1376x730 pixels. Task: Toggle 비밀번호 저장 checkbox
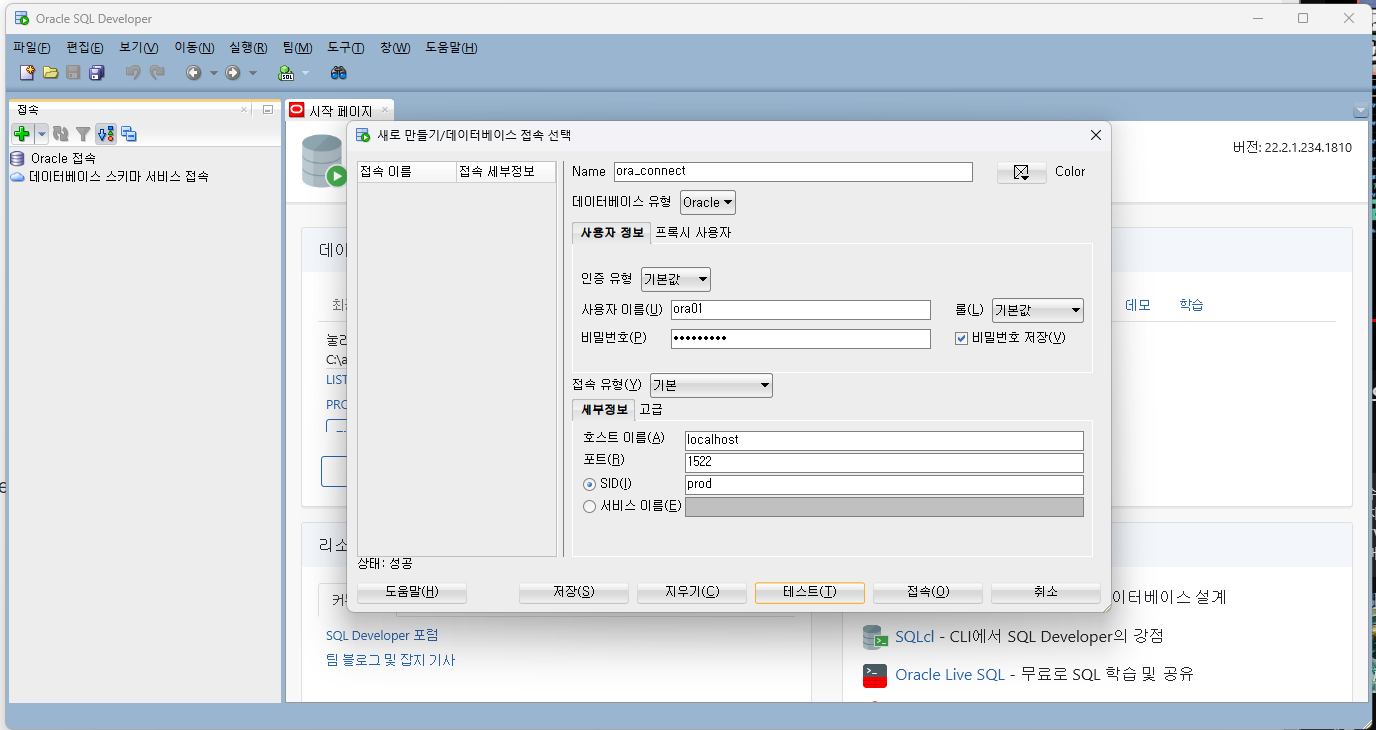pos(962,338)
